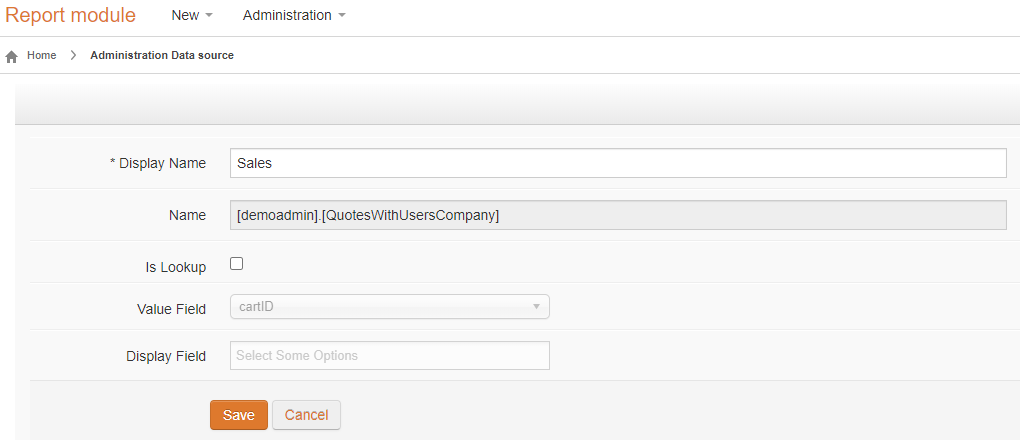Image resolution: width=1020 pixels, height=440 pixels.
Task: Click the New menu caret arrow
Action: (x=209, y=16)
